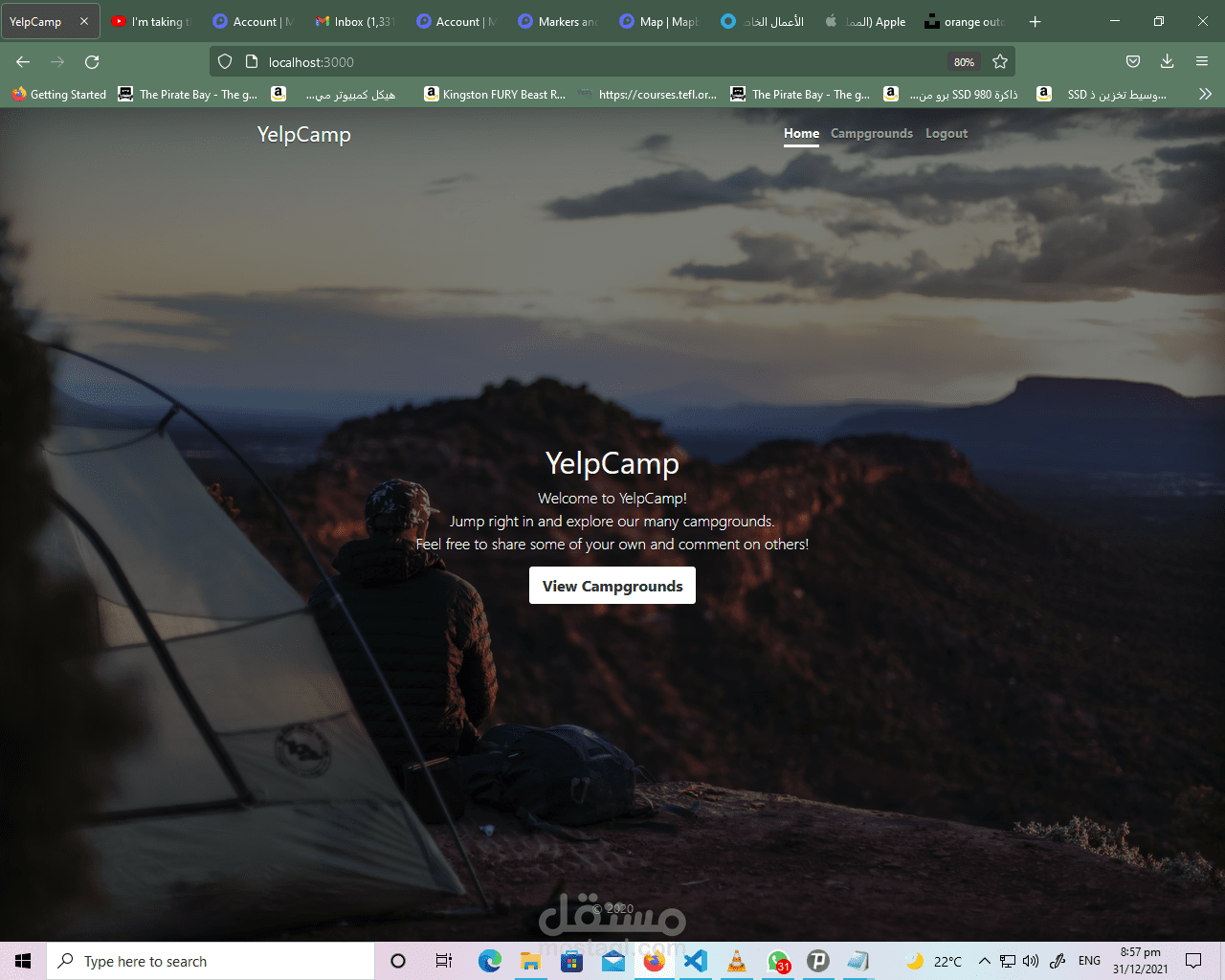Switch to the orange outdoor tab
The image size is (1225, 980).
(x=966, y=21)
